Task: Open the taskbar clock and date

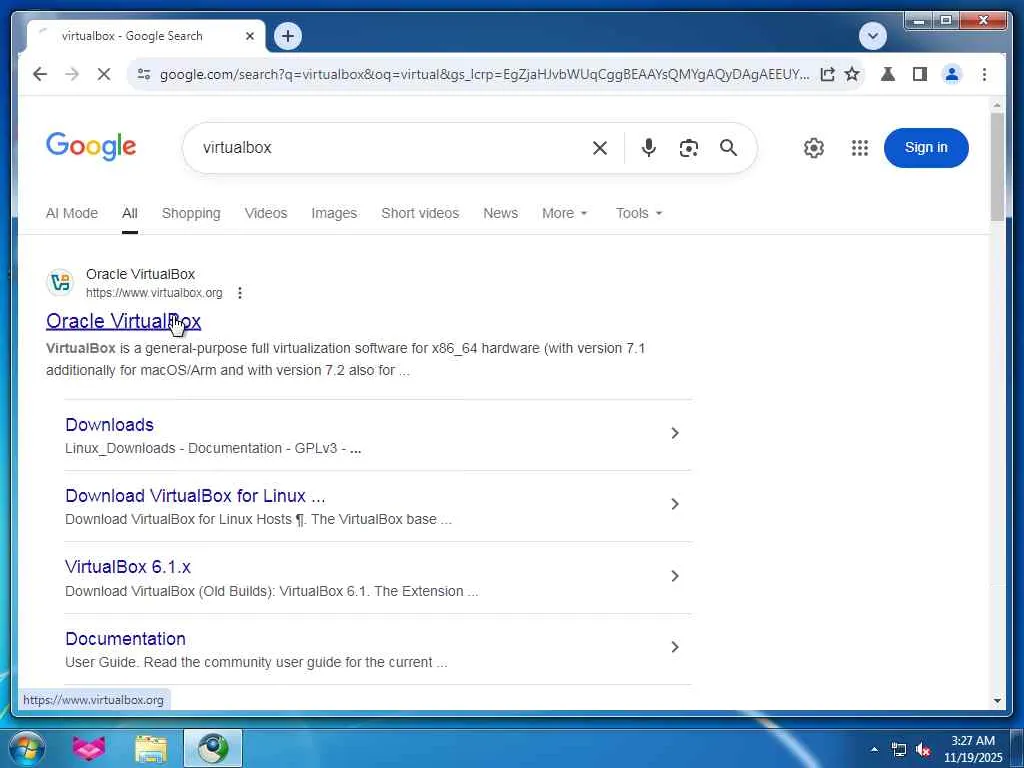Action: coord(973,749)
